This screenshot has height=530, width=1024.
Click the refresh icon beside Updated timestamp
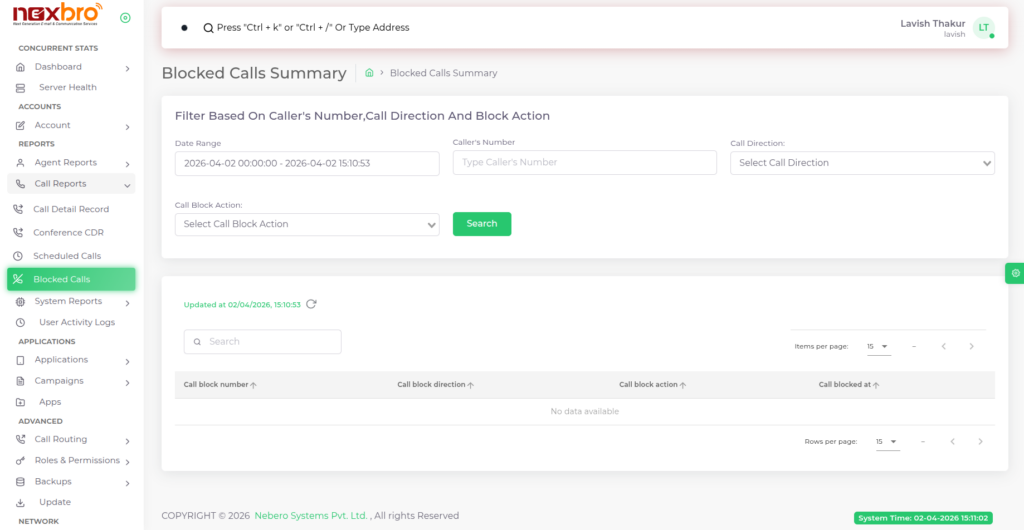point(311,304)
